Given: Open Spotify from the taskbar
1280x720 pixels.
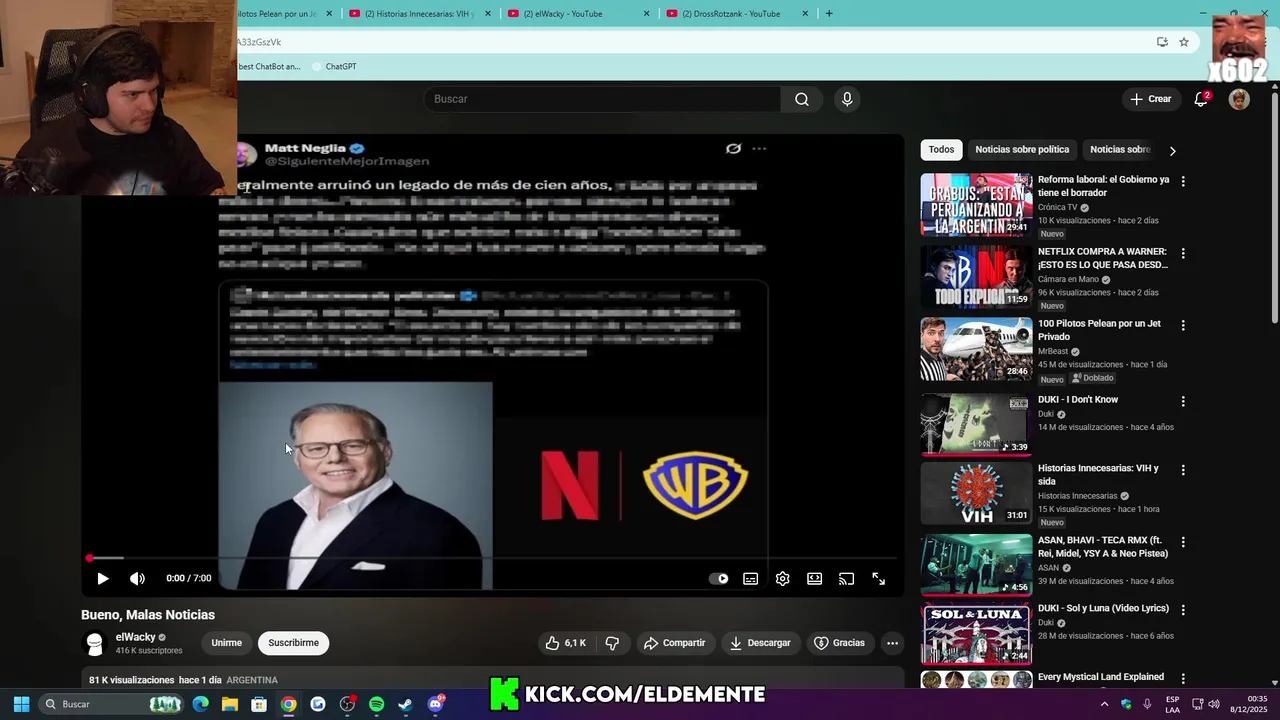Looking at the screenshot, I should pyautogui.click(x=376, y=704).
